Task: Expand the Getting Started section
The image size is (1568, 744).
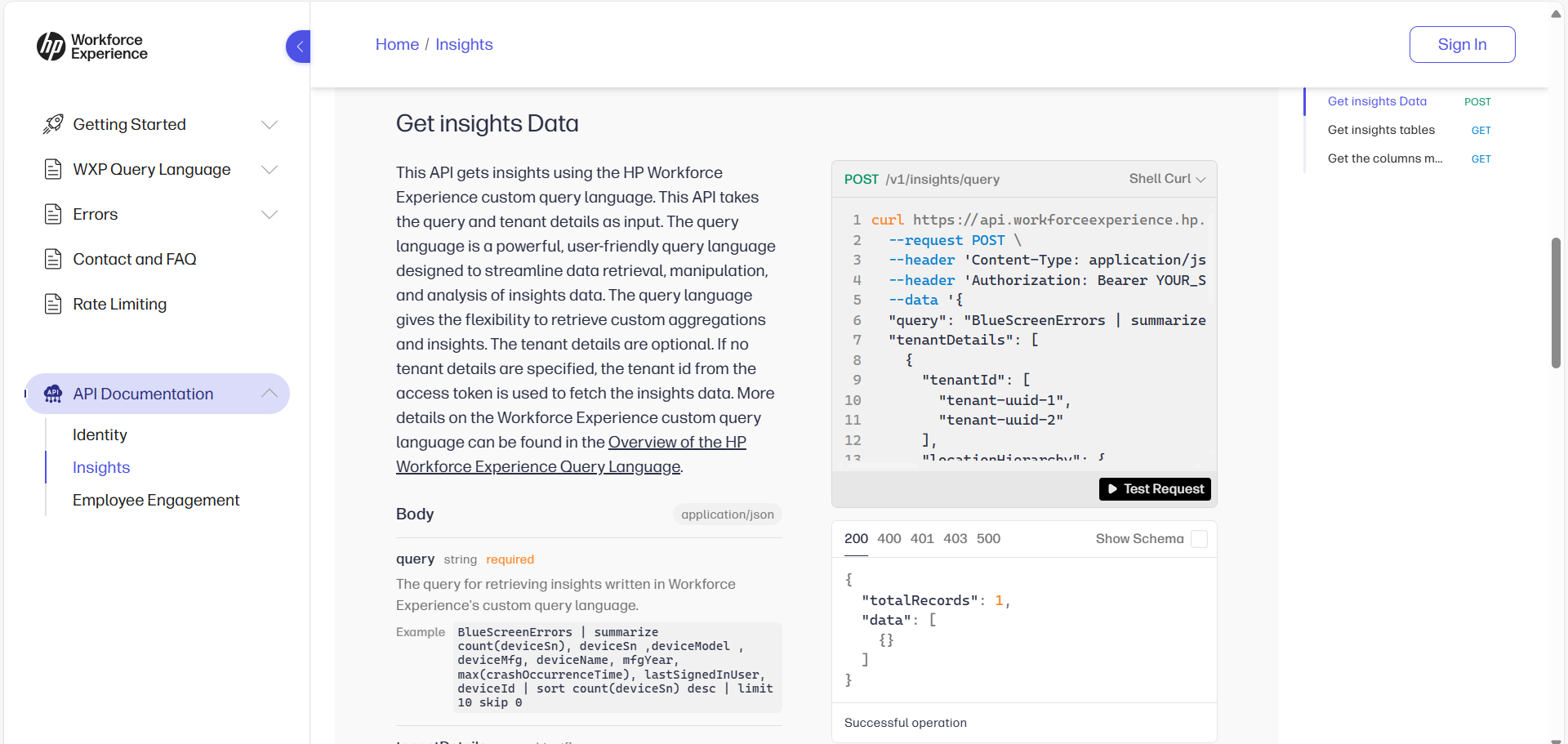Action: [x=269, y=124]
